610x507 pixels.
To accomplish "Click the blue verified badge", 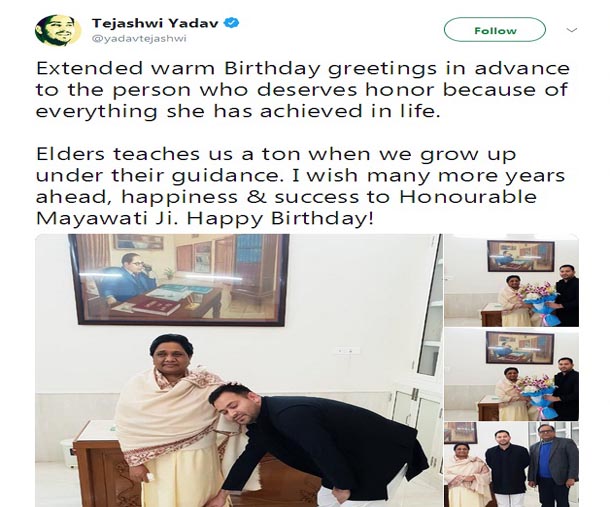I will tap(232, 23).
